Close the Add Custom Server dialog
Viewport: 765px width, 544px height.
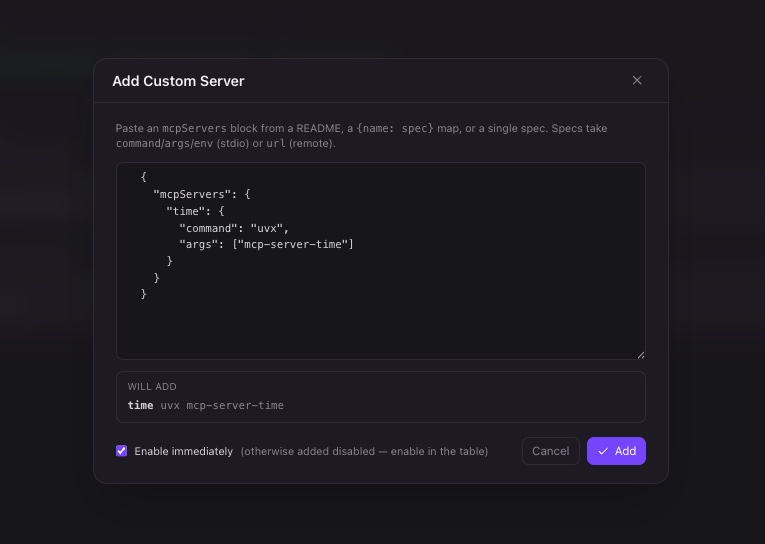(637, 81)
